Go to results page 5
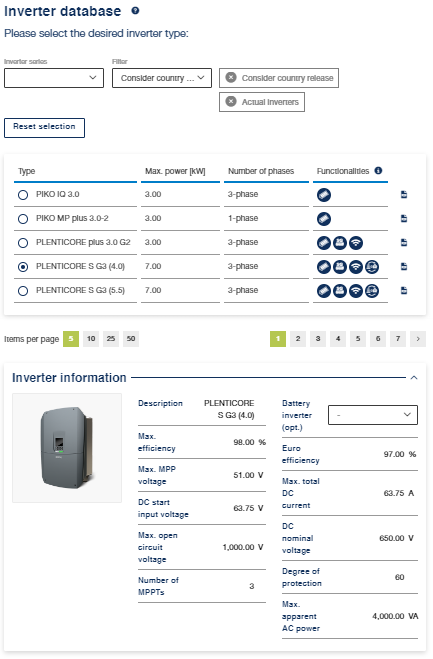The height and width of the screenshot is (659, 433). pyautogui.click(x=358, y=339)
